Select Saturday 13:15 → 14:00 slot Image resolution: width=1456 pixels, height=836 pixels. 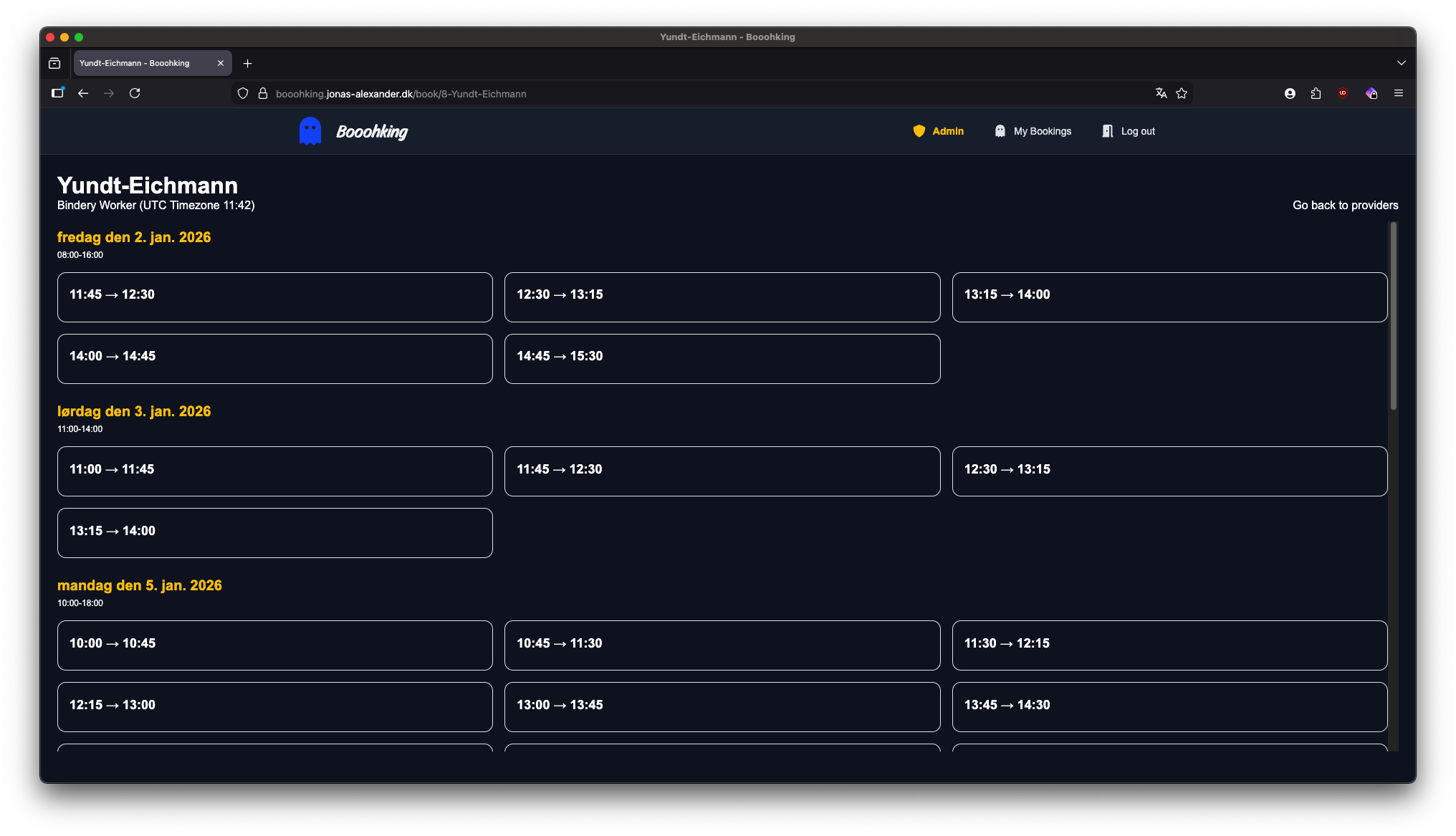(x=274, y=532)
